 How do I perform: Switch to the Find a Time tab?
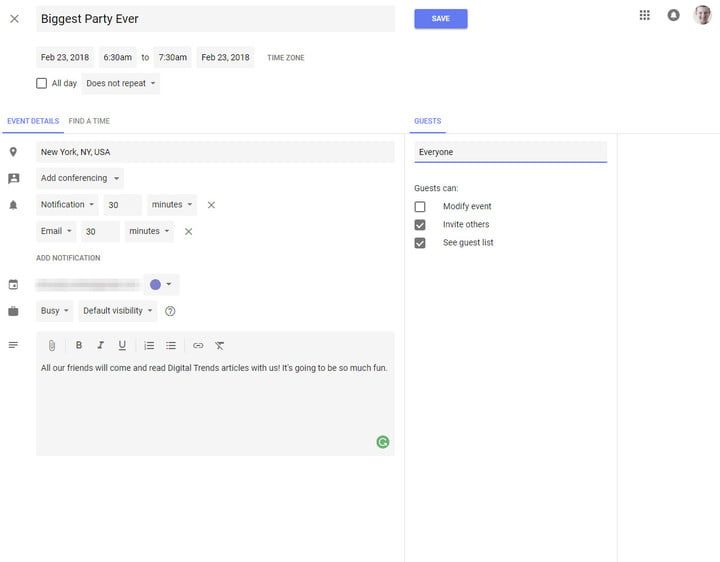89,121
